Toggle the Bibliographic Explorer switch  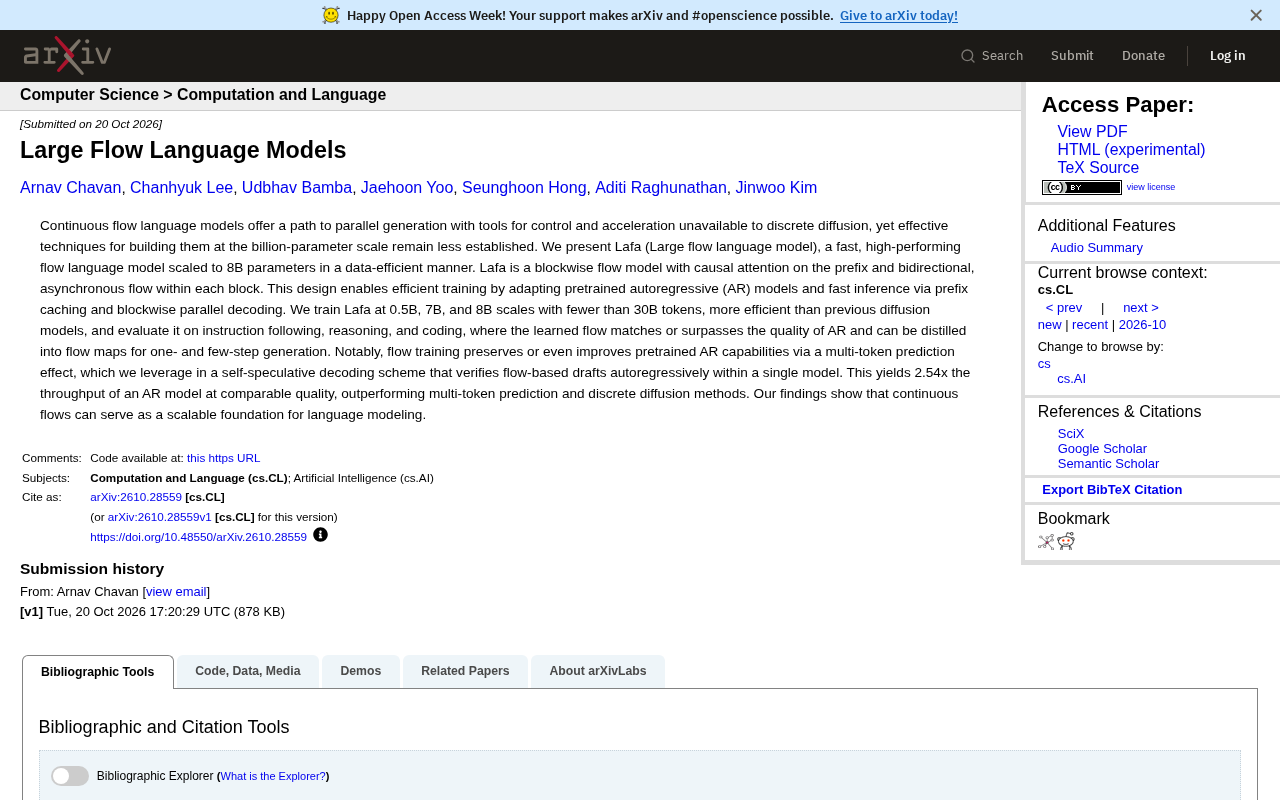70,776
